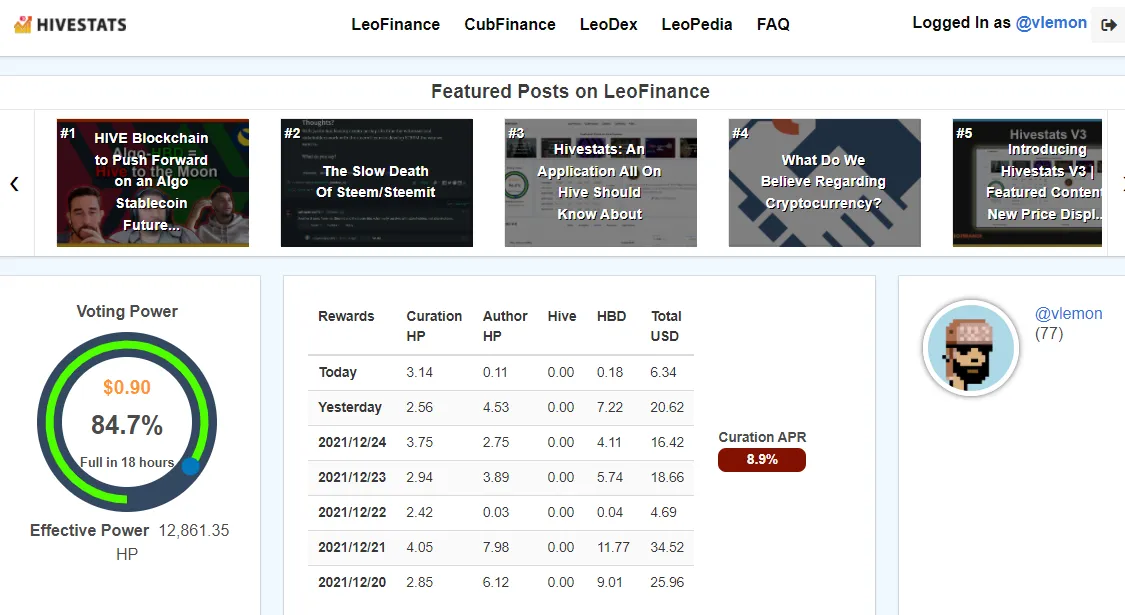Click the Curation APR label

(762, 437)
